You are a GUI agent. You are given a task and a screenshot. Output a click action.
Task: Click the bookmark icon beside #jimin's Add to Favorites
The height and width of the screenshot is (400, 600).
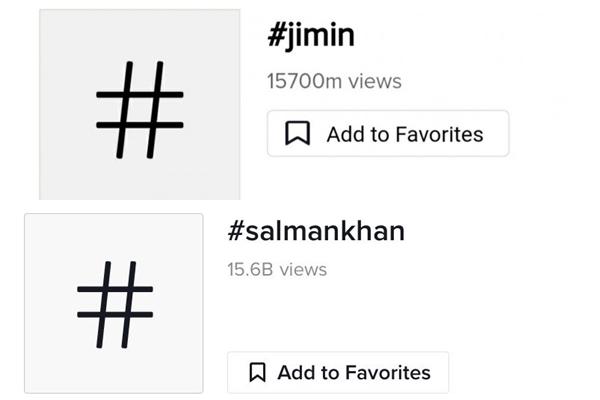point(297,134)
